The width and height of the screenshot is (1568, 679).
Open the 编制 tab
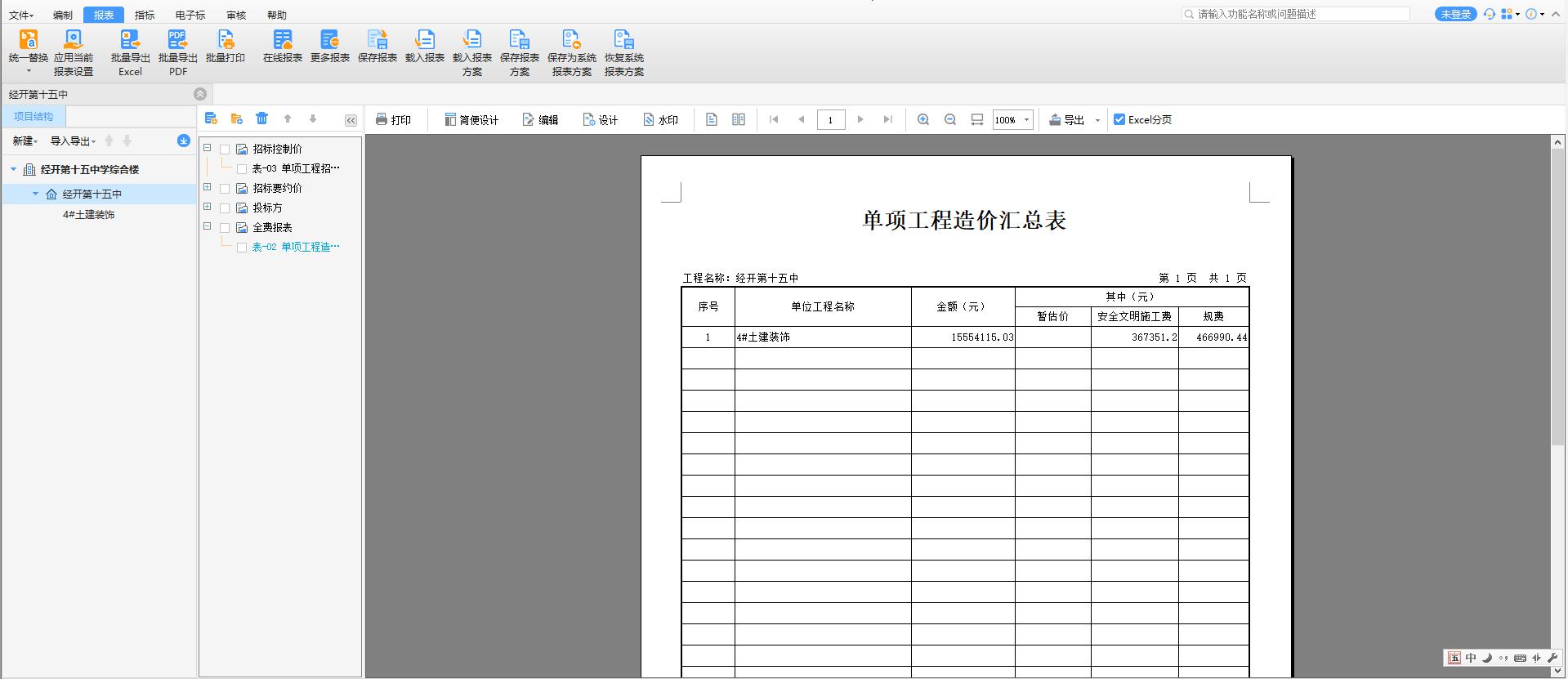point(63,15)
